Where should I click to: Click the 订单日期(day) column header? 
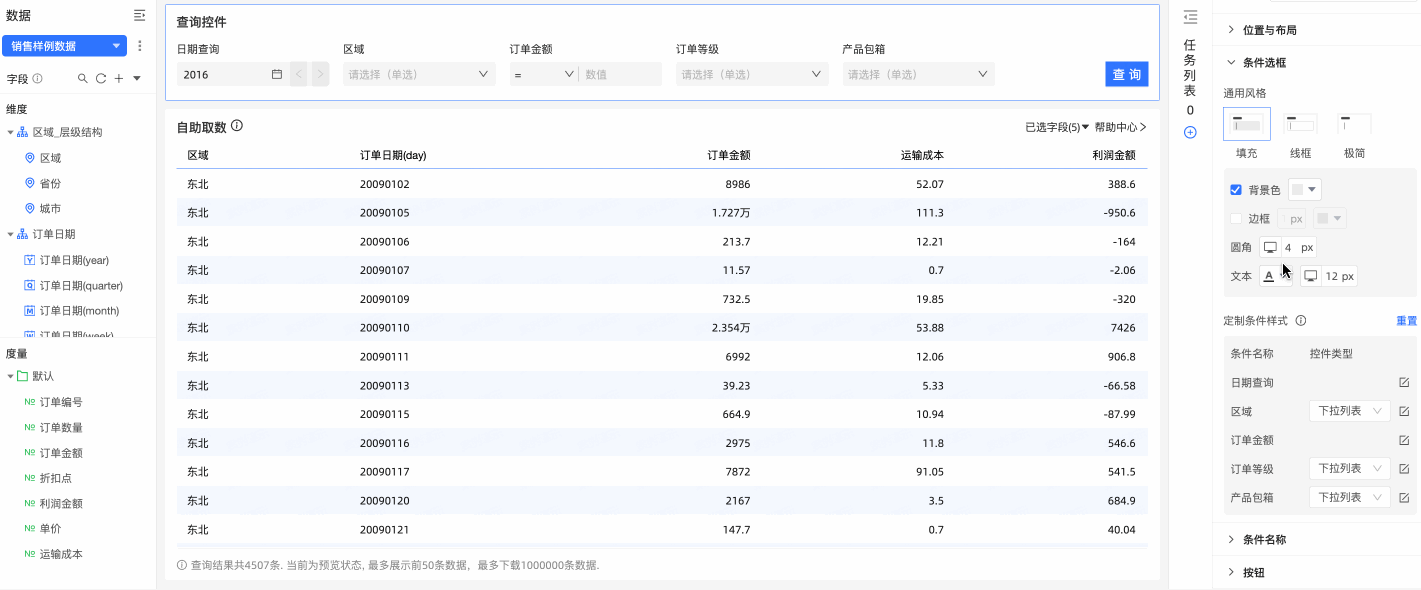(x=393, y=155)
